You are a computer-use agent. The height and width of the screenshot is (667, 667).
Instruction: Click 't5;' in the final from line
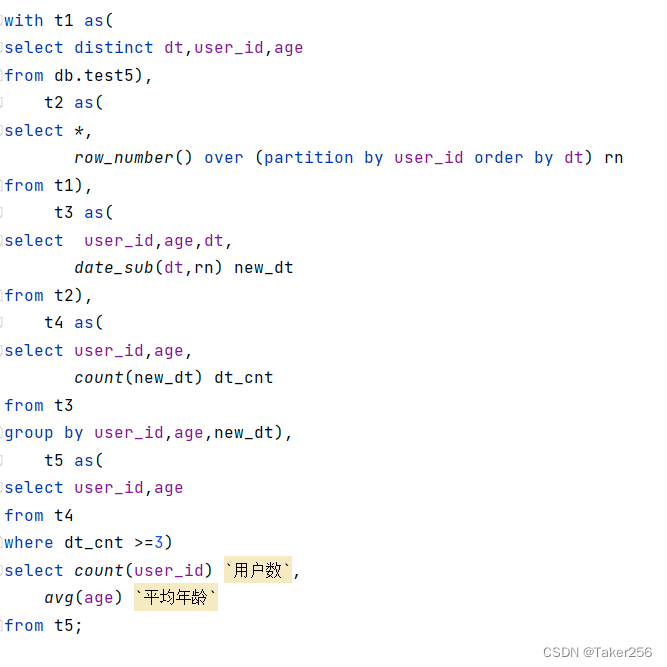[x=68, y=625]
